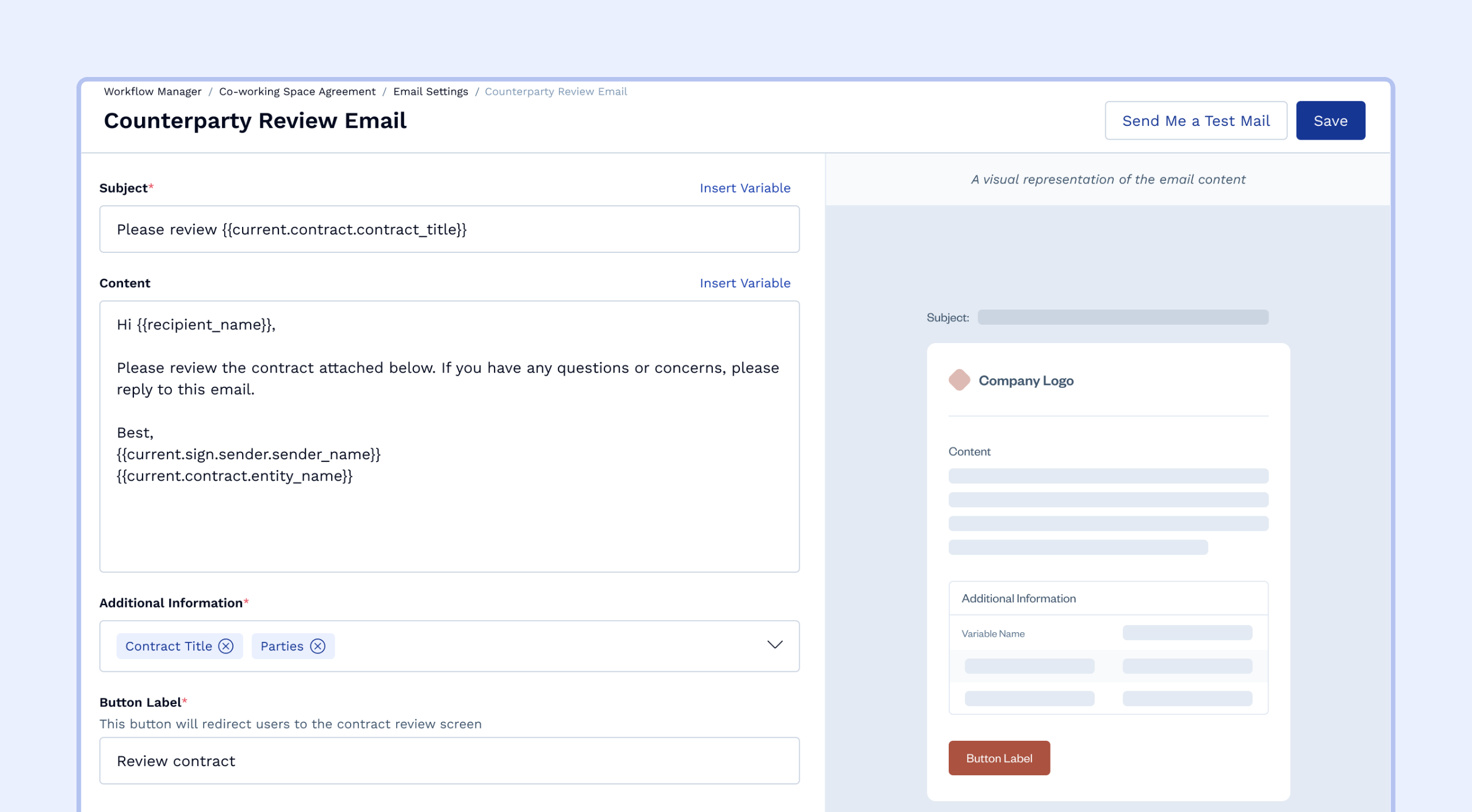1472x812 pixels.
Task: Click the Counterparty Review Email breadcrumb
Action: [555, 91]
